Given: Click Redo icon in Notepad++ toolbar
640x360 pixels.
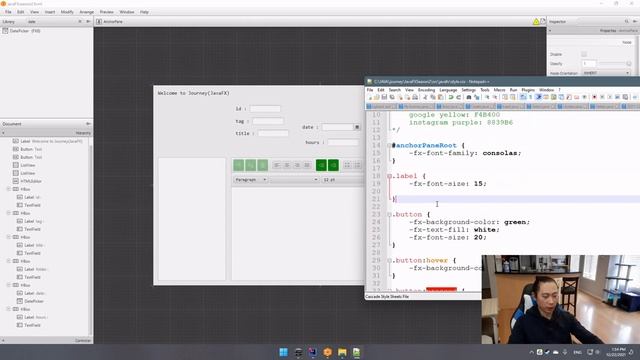Looking at the screenshot, I should [459, 97].
